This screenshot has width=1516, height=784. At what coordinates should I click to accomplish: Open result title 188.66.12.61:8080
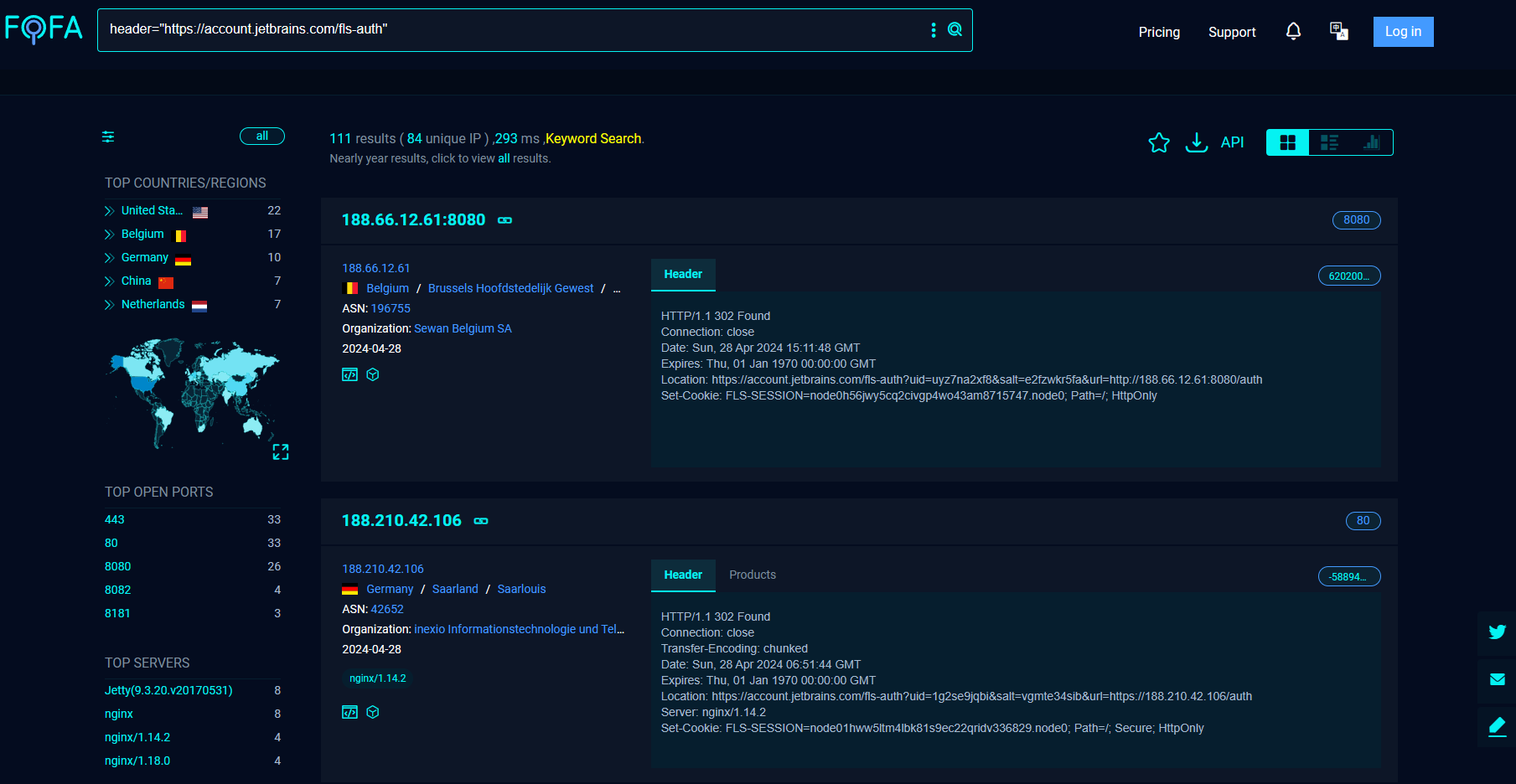point(413,219)
